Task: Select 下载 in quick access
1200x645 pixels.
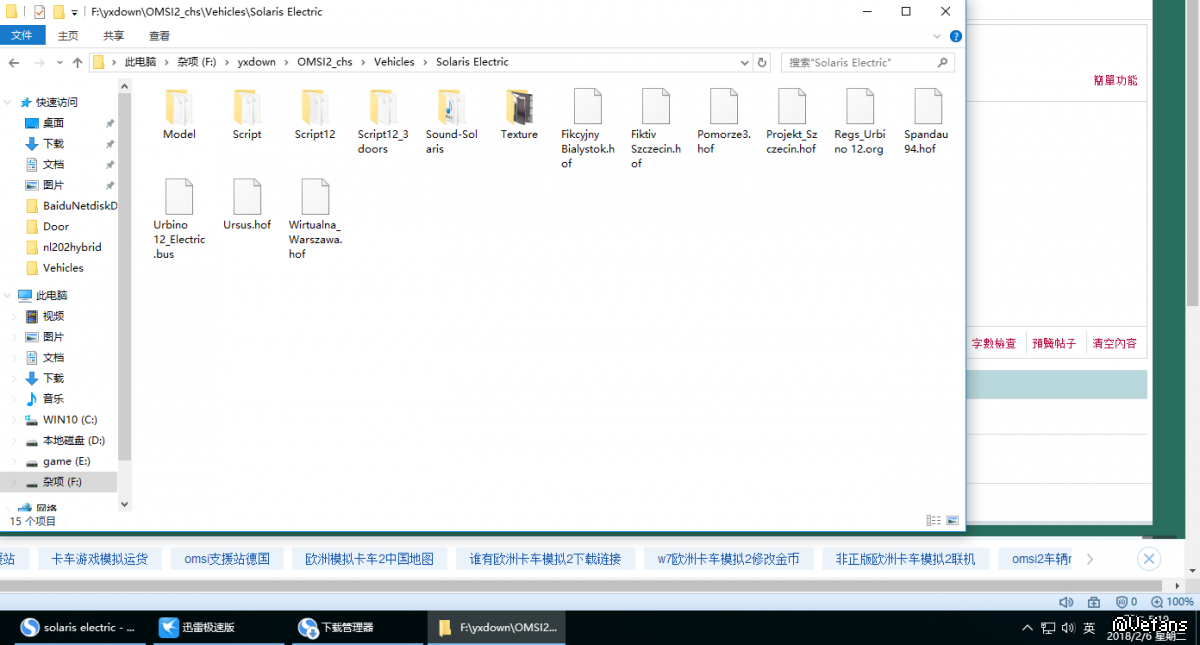Action: click(x=53, y=144)
